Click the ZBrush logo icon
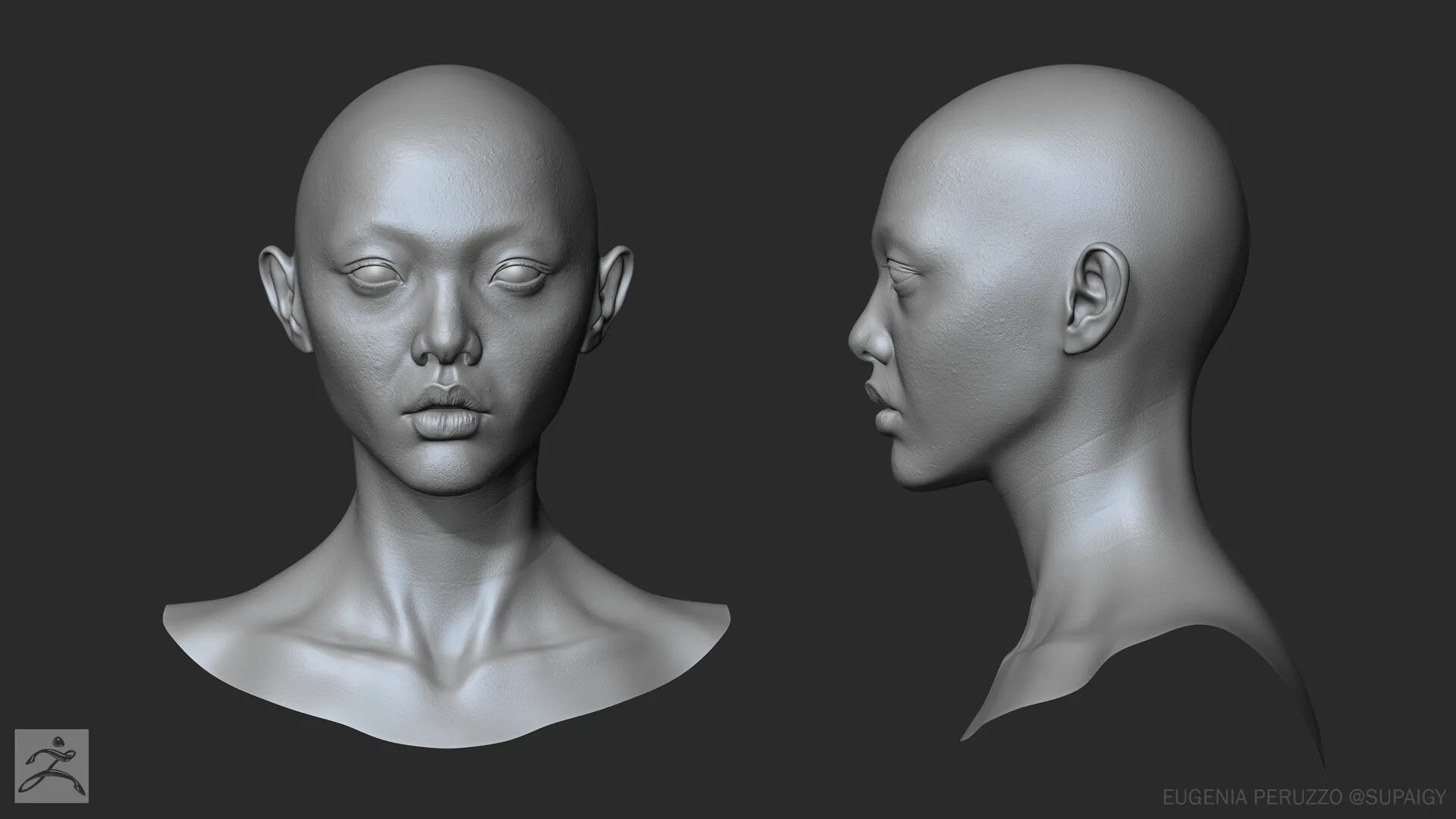 52,766
